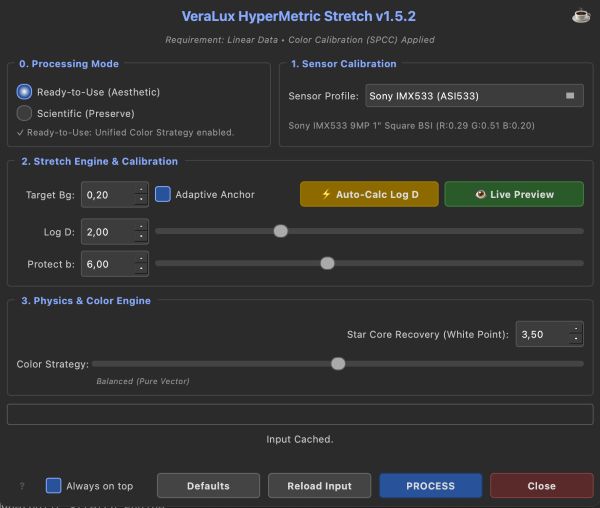The image size is (600, 508).
Task: Click the Target Bg input field
Action: pos(106,194)
